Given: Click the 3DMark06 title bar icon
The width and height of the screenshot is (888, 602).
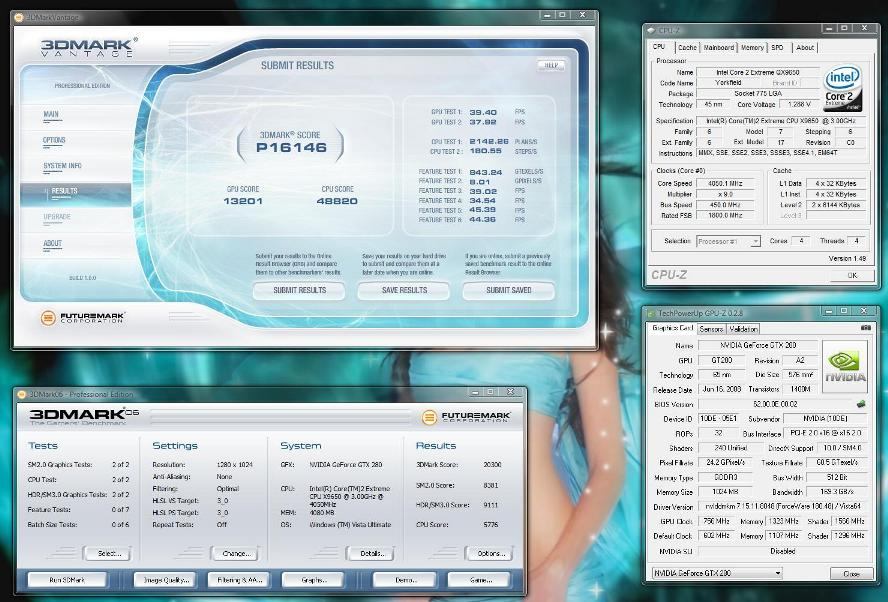Looking at the screenshot, I should coord(22,394).
